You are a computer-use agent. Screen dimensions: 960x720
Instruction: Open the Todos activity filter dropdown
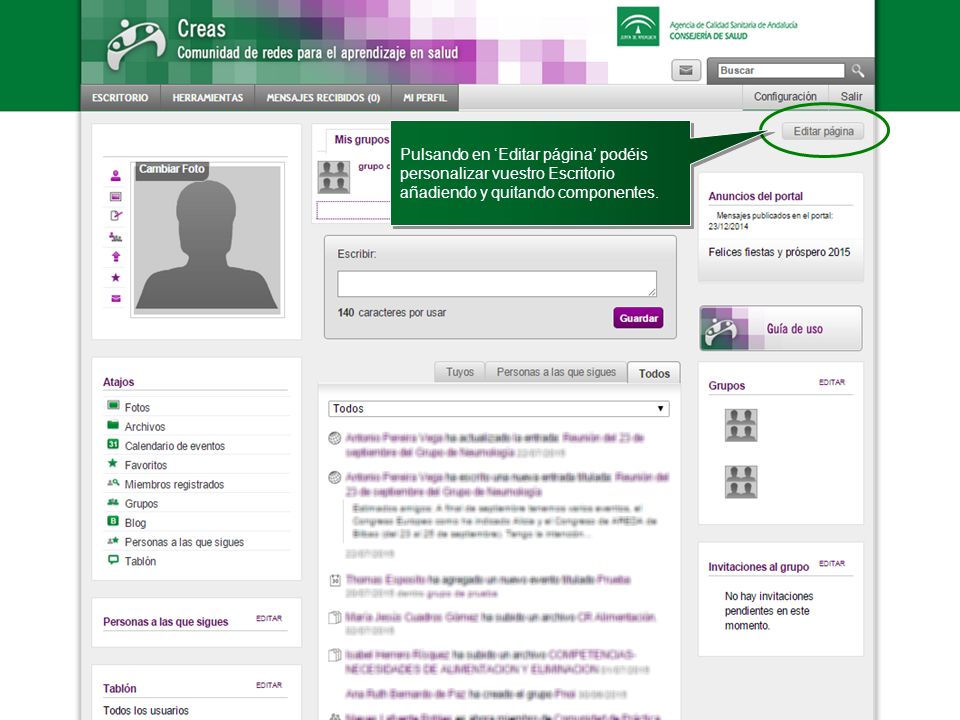pyautogui.click(x=498, y=408)
